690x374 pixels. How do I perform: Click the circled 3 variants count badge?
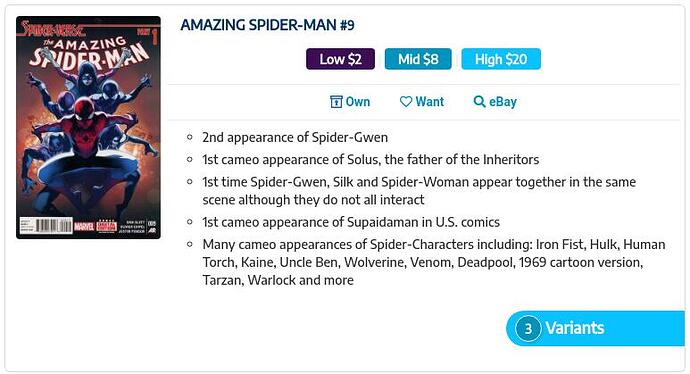click(x=528, y=328)
